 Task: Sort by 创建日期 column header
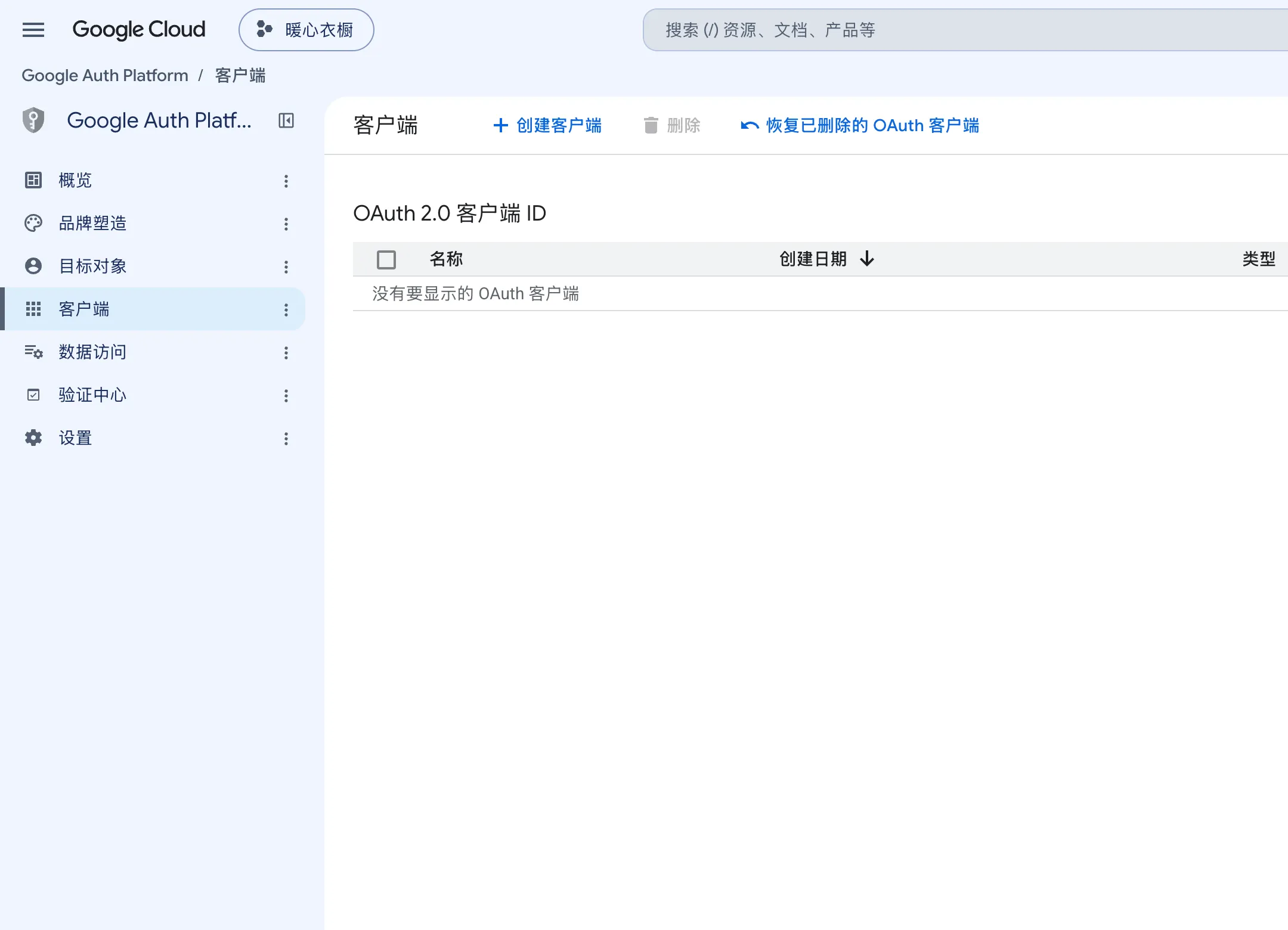pos(813,259)
